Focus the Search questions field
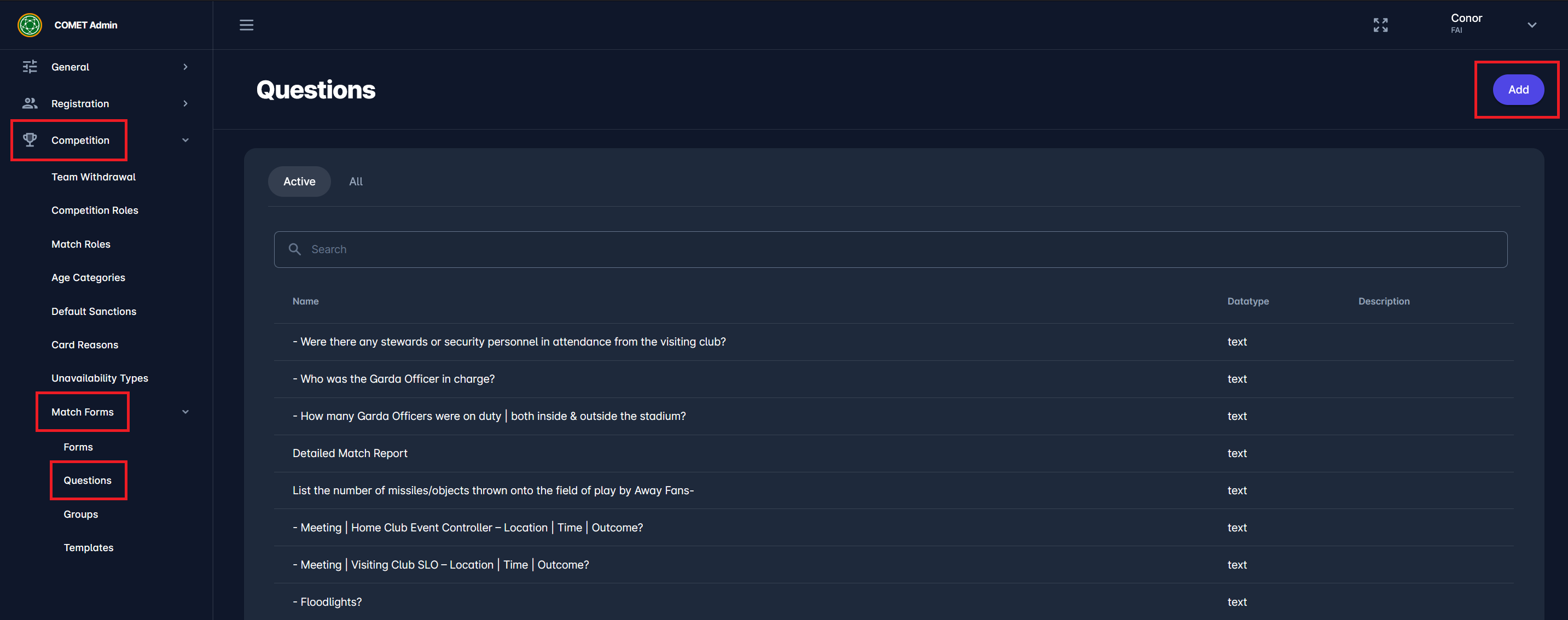This screenshot has height=620, width=1568. point(888,249)
